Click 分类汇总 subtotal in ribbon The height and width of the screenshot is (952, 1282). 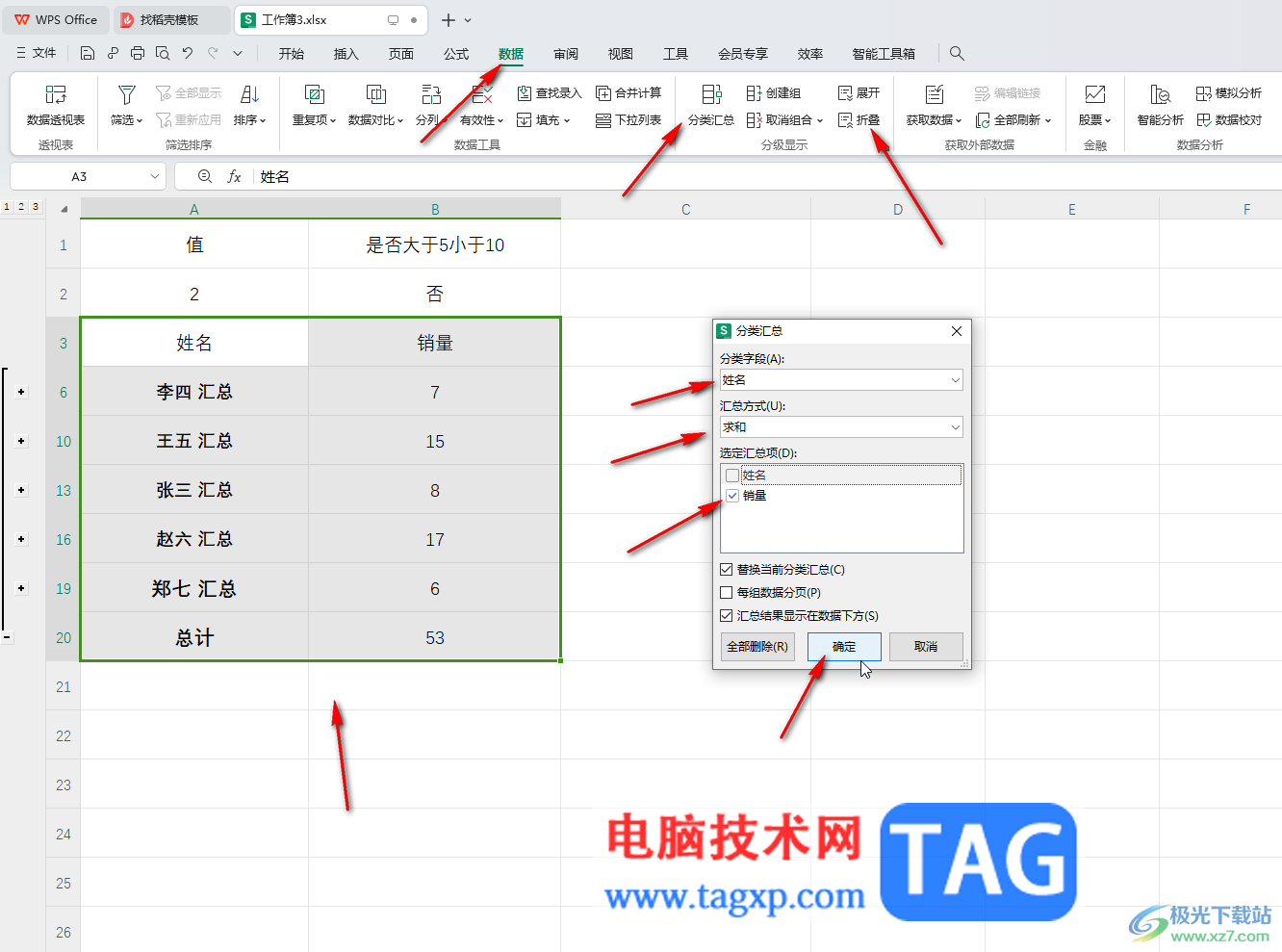click(x=711, y=106)
